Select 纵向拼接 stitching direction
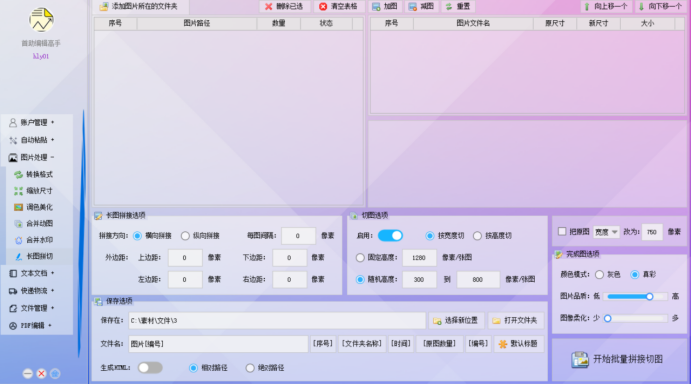 (185, 236)
